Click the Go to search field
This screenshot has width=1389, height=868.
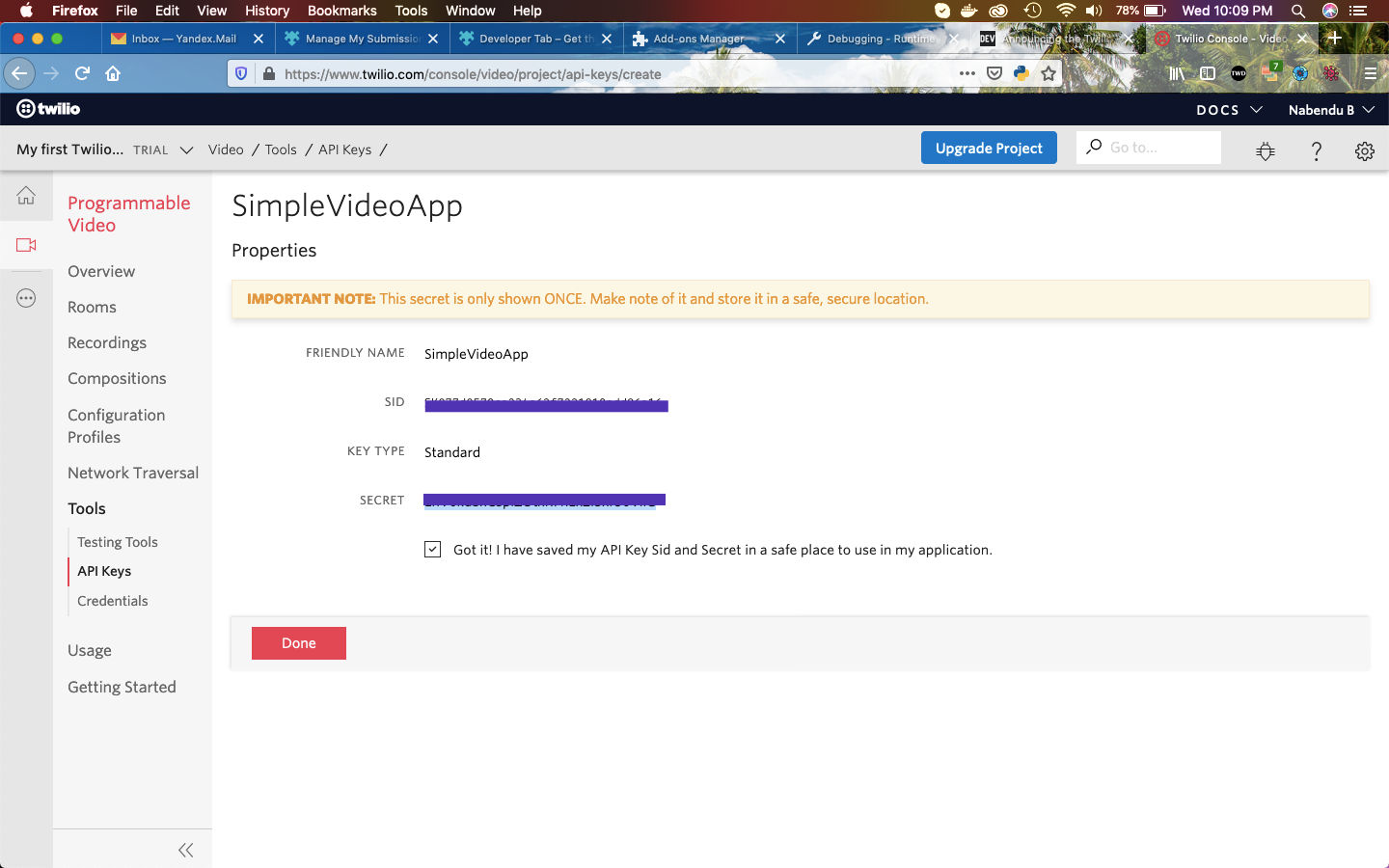[1149, 148]
